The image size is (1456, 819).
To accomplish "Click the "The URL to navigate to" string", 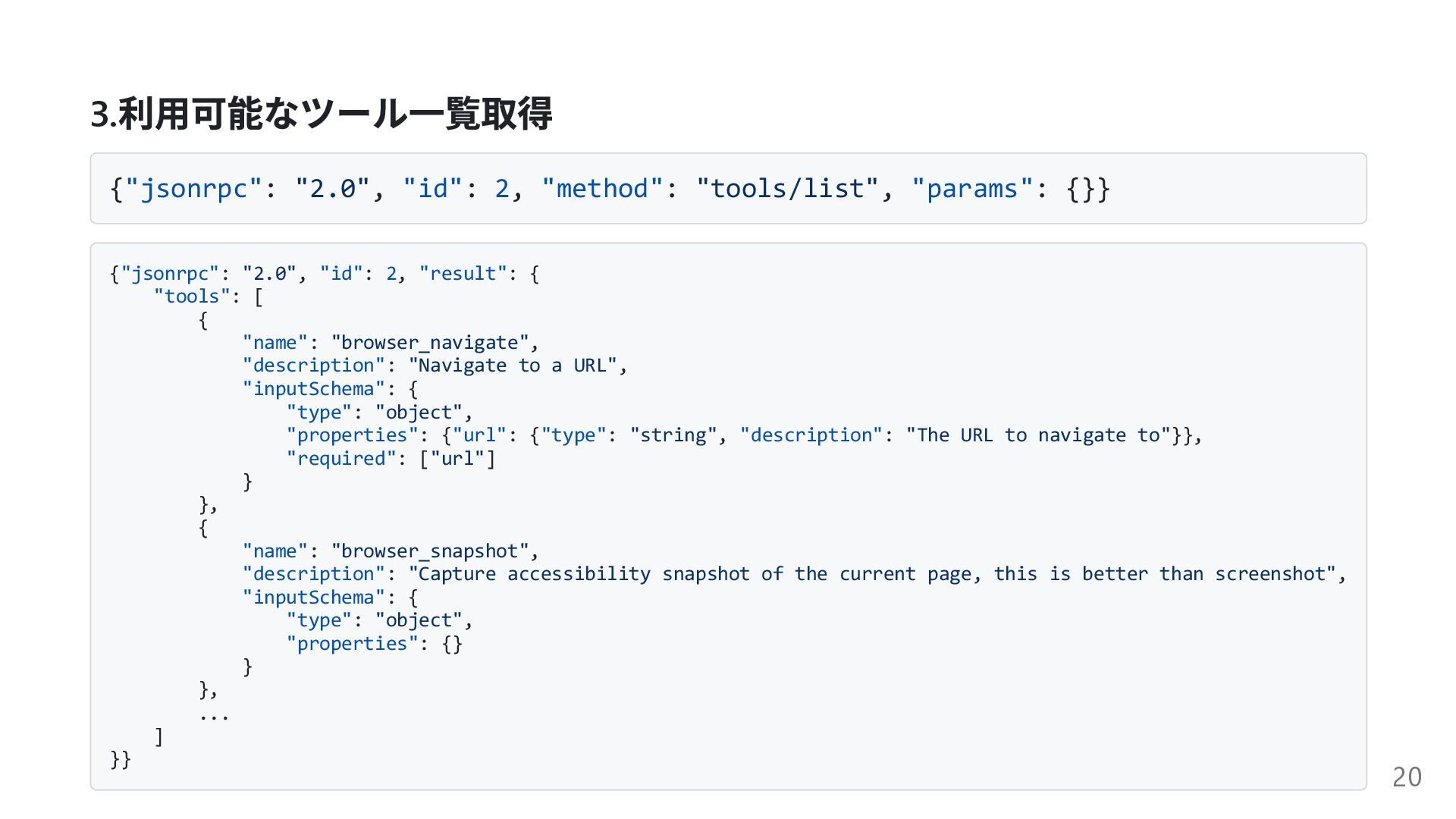I will [x=1038, y=435].
